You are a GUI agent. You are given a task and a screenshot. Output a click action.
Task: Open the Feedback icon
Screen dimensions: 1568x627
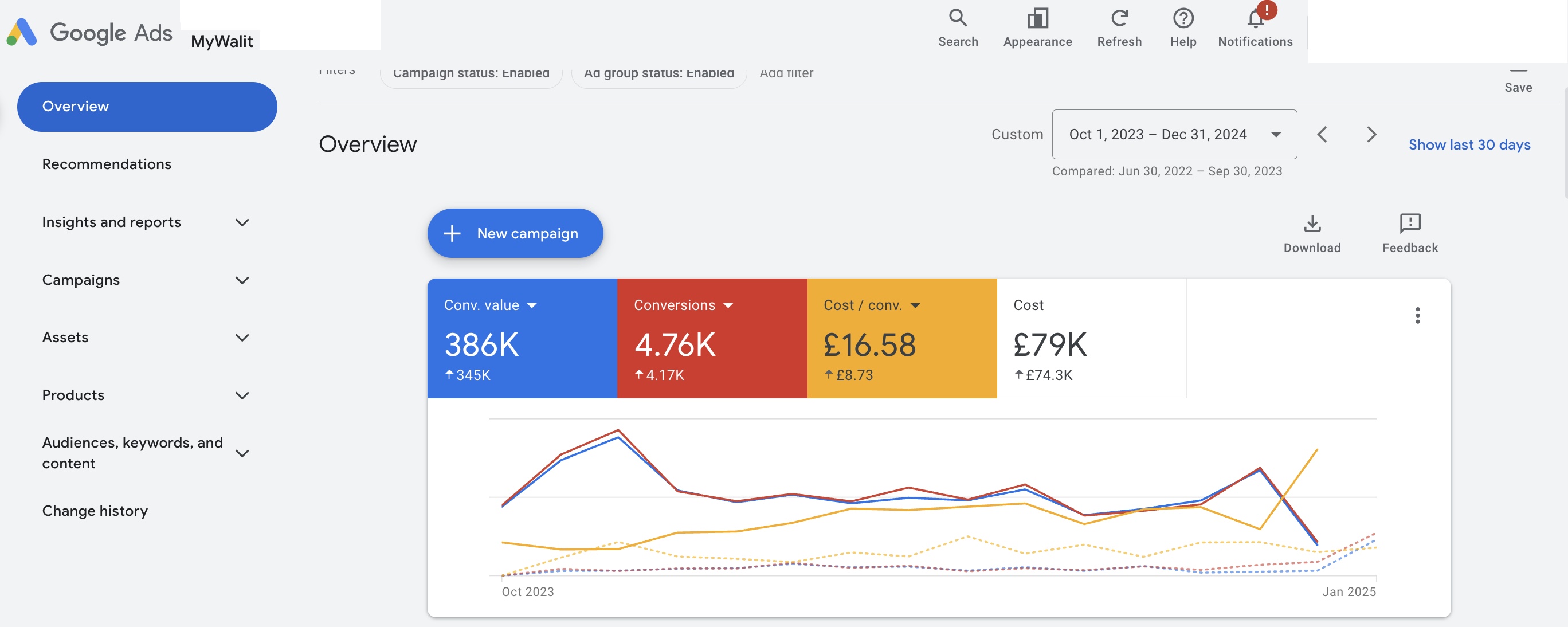[1409, 224]
